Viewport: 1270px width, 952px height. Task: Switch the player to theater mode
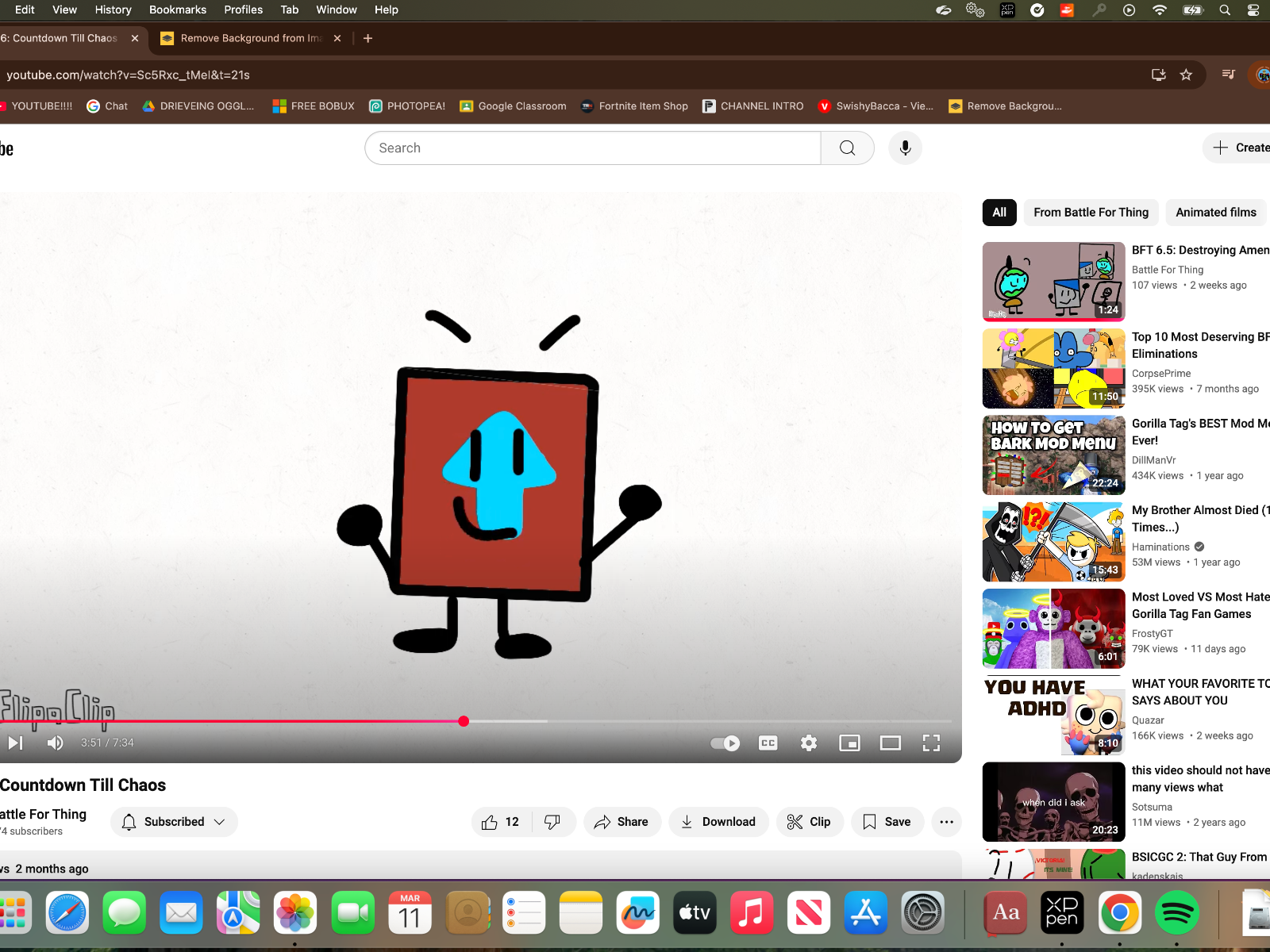(x=891, y=743)
